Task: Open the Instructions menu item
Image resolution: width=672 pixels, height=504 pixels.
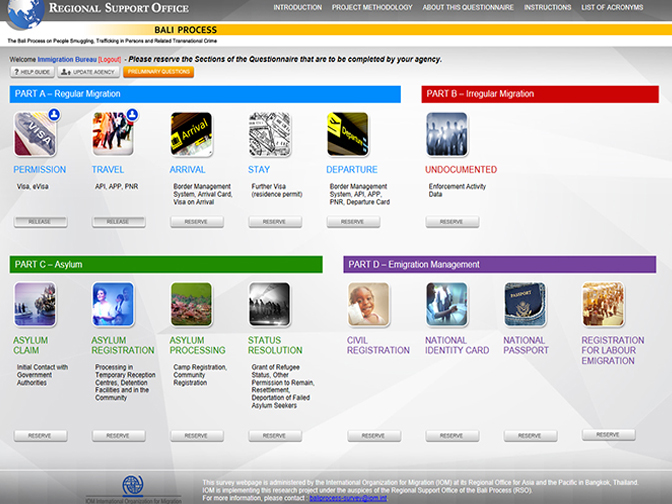Action: [x=547, y=7]
